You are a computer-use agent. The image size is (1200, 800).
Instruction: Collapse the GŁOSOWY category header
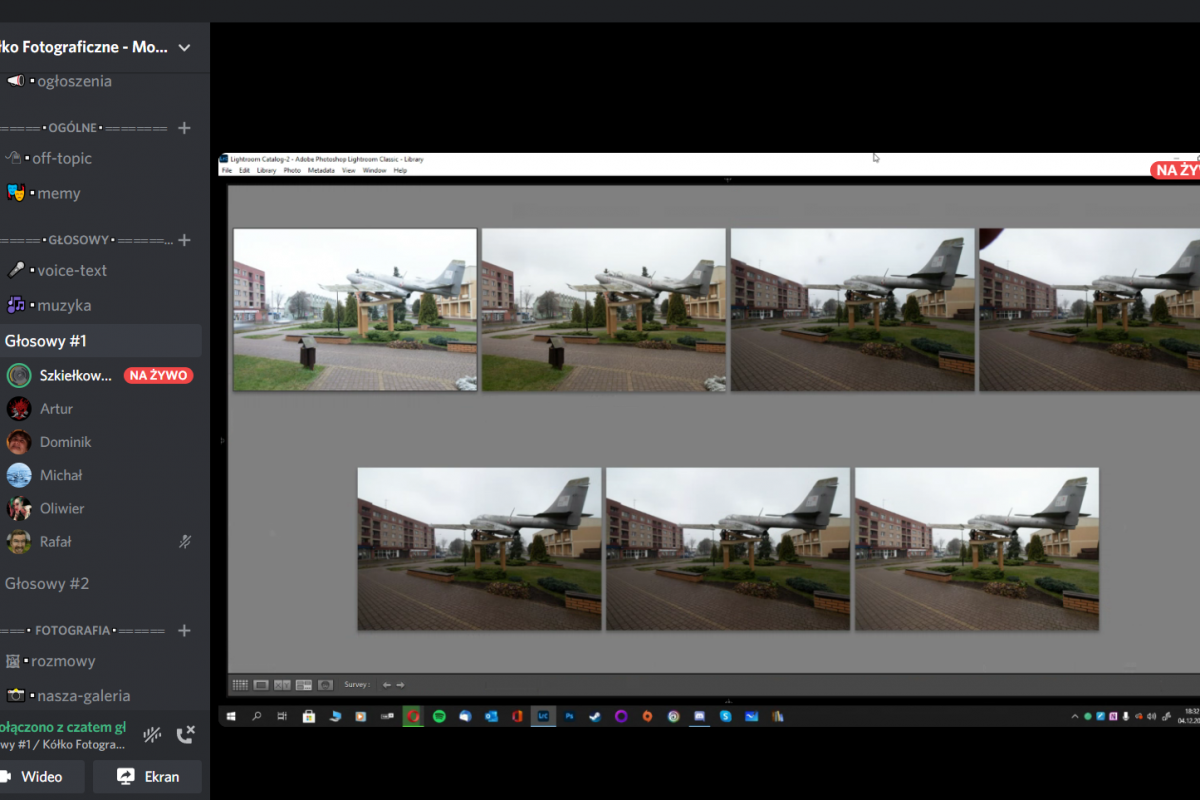pyautogui.click(x=87, y=240)
